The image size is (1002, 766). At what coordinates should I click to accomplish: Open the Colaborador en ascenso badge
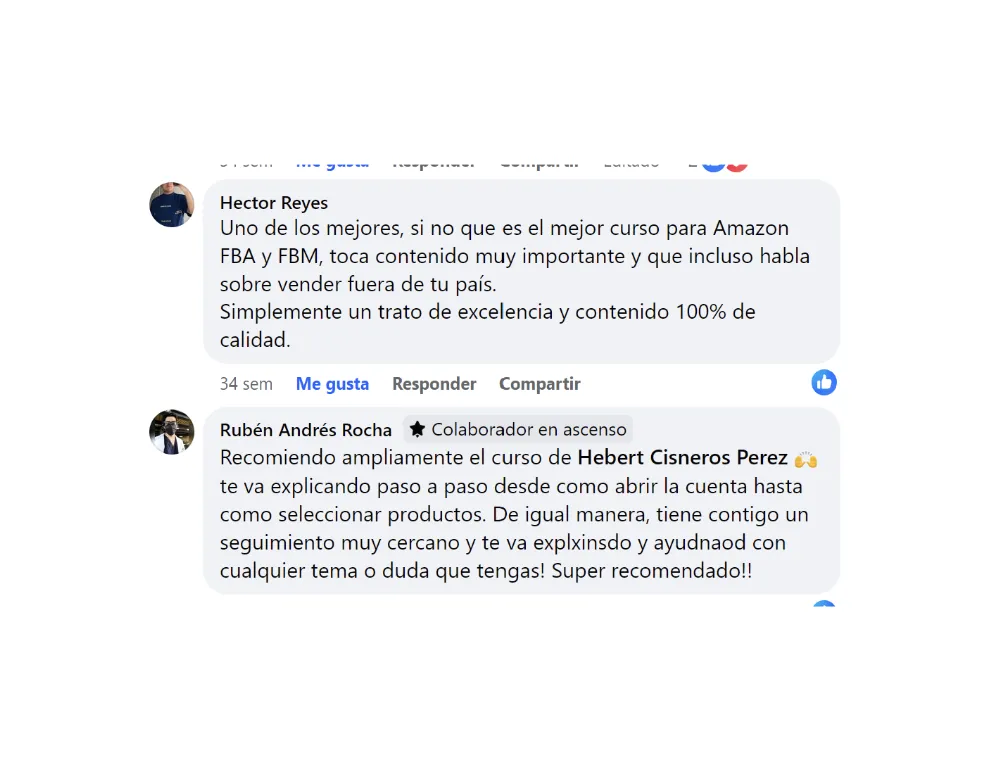coord(518,429)
